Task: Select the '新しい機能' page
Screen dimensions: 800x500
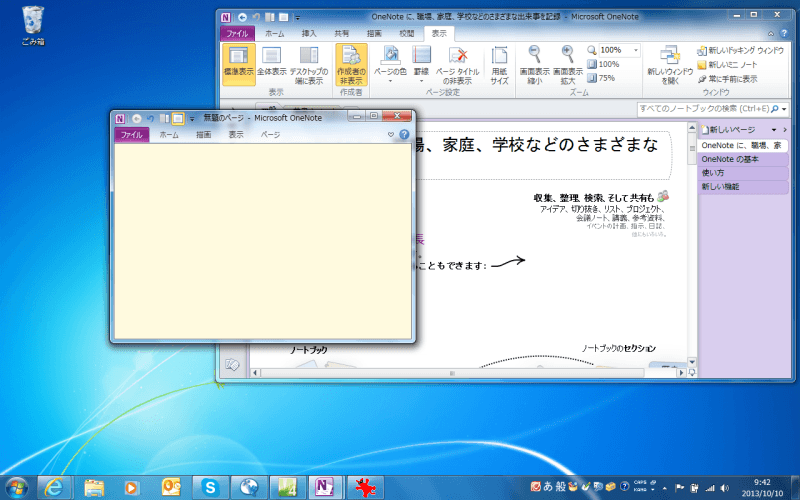Action: click(743, 187)
